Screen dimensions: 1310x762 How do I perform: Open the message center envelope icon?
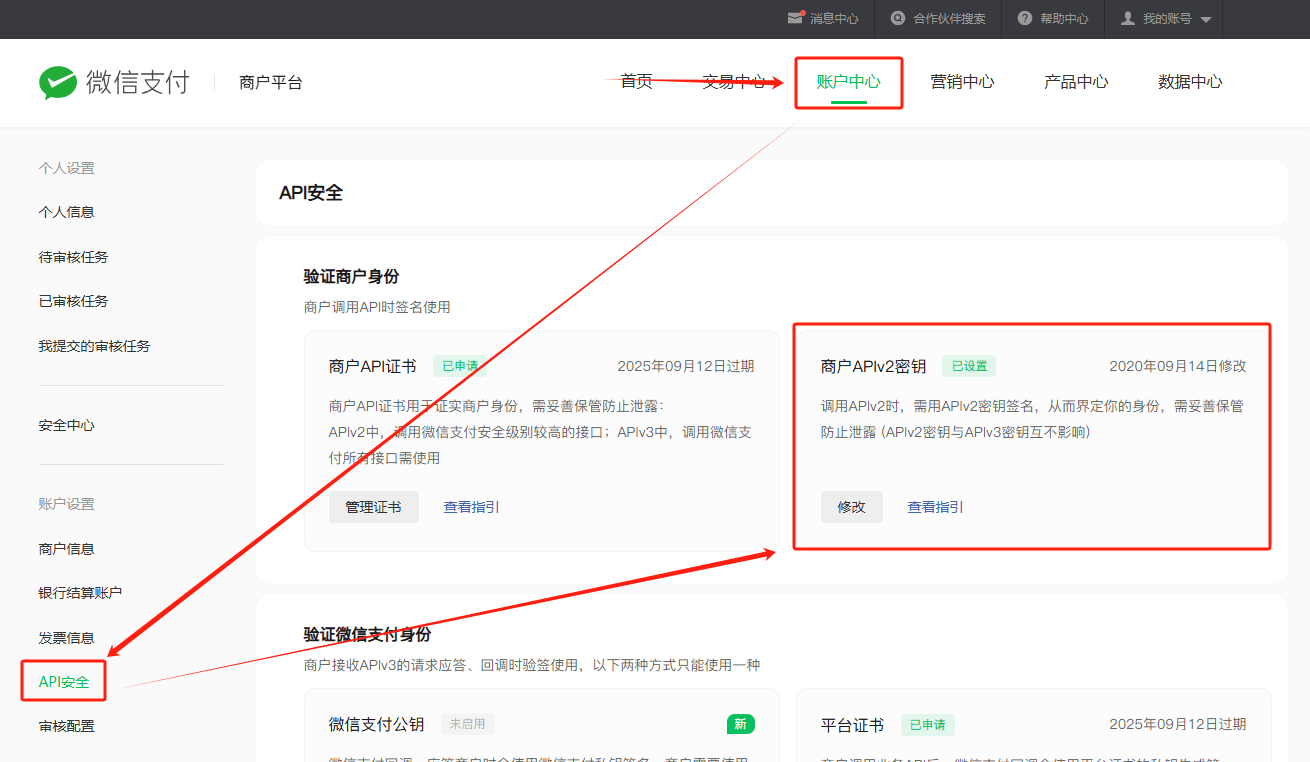(796, 18)
